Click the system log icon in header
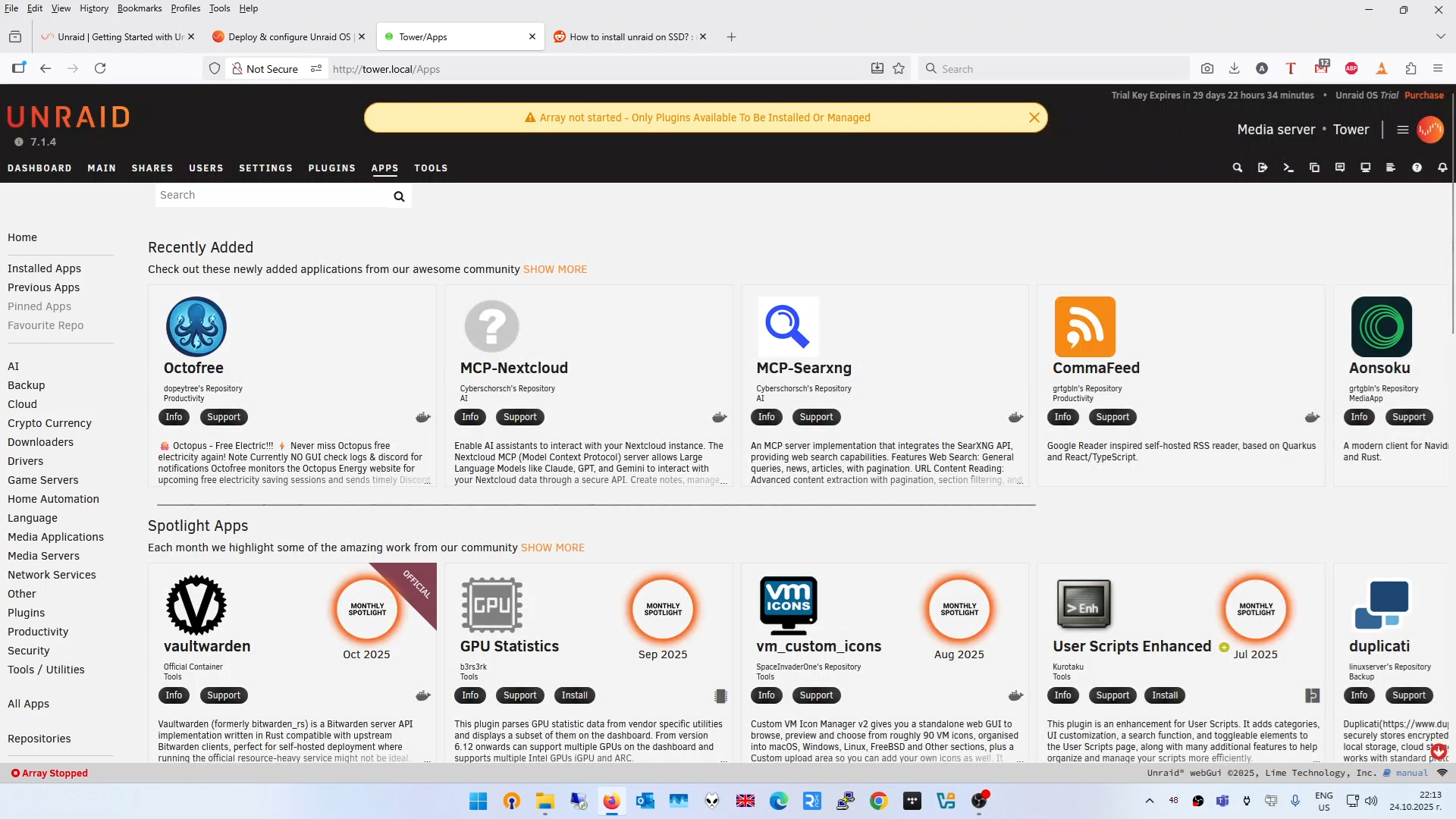This screenshot has width=1456, height=819. point(1391,168)
